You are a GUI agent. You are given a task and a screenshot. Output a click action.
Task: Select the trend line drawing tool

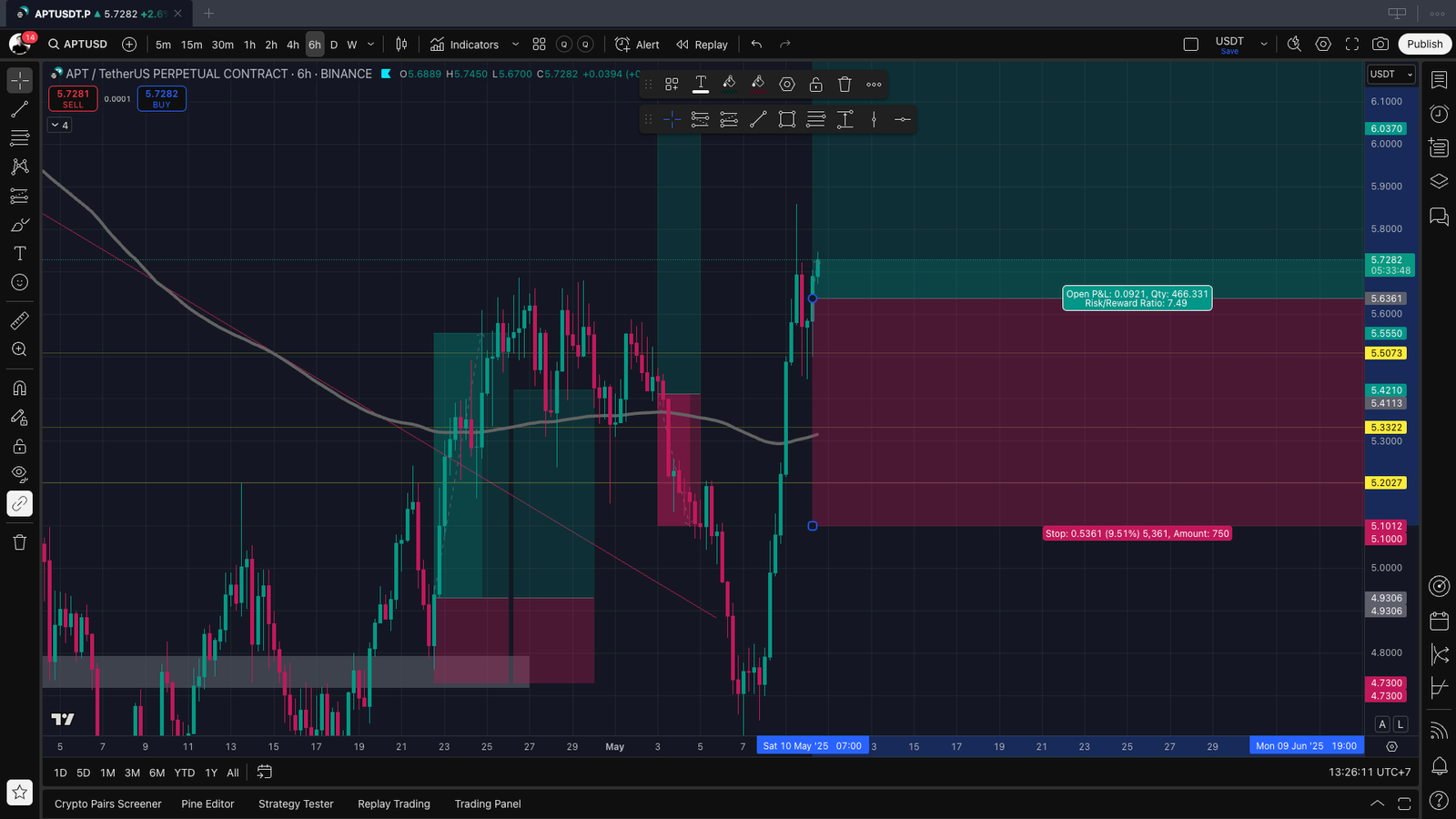(x=19, y=109)
